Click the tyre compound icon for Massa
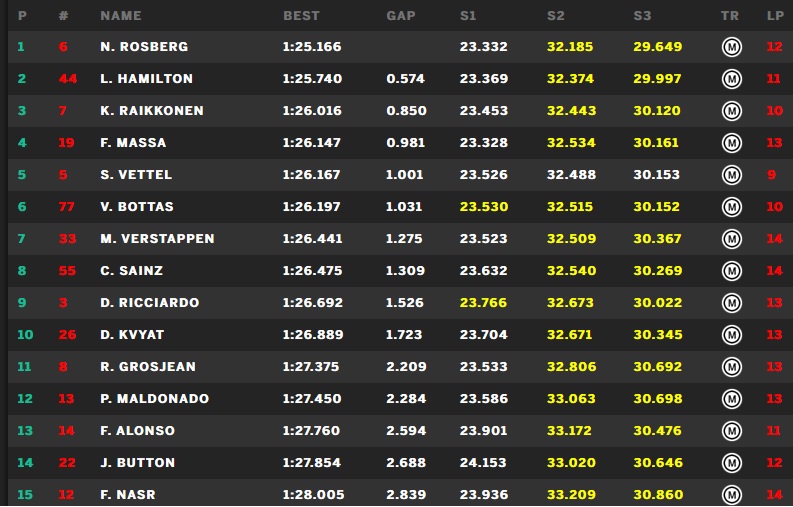This screenshot has height=507, width=793. coord(731,143)
